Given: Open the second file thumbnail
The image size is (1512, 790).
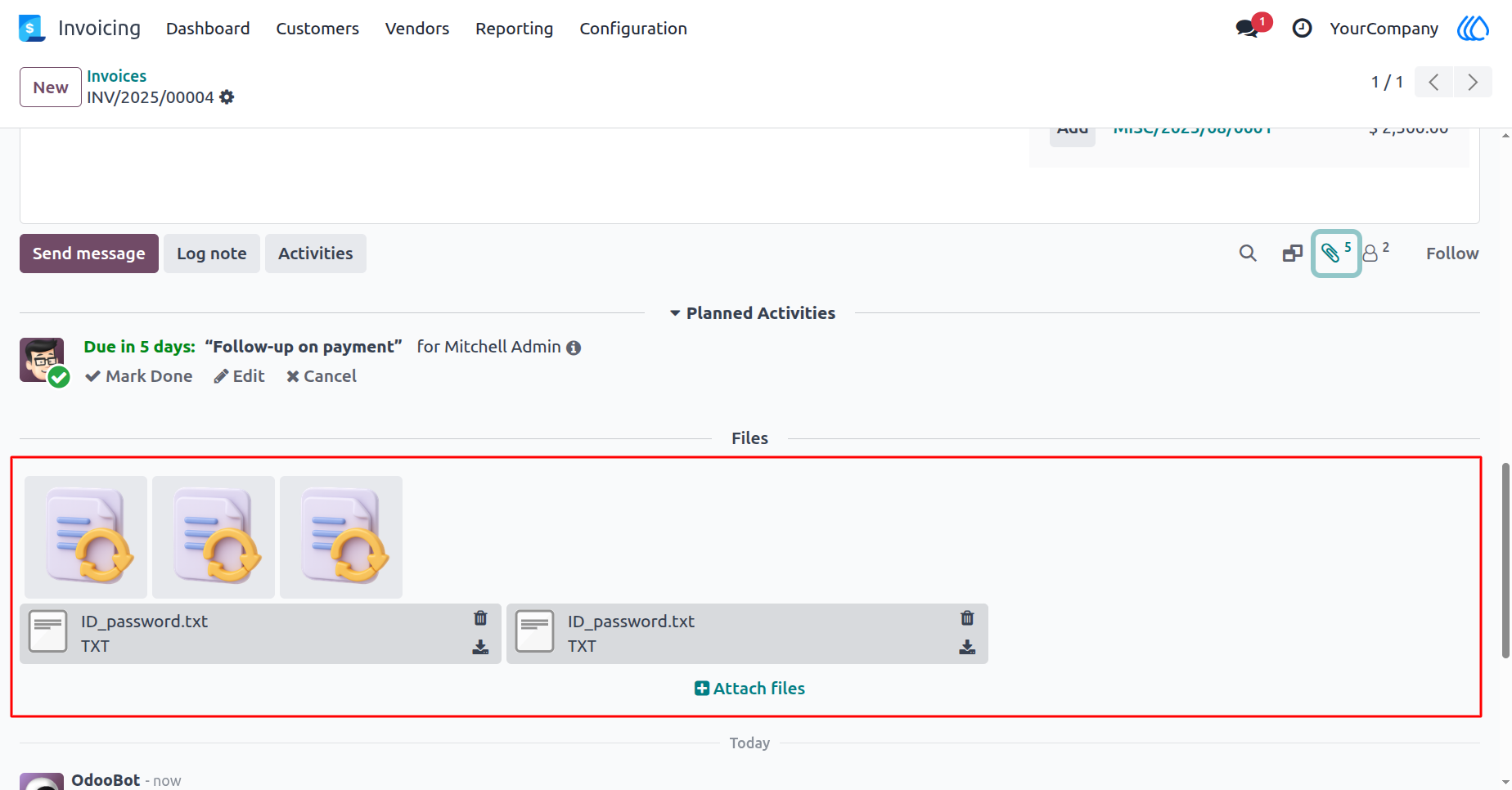Looking at the screenshot, I should pos(214,537).
